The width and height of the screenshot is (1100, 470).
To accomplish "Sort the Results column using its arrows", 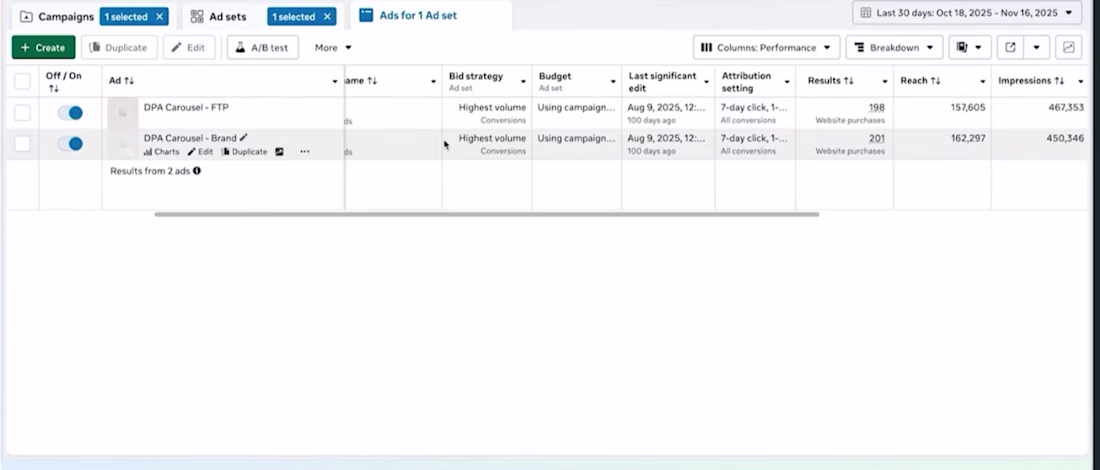I will coord(849,81).
